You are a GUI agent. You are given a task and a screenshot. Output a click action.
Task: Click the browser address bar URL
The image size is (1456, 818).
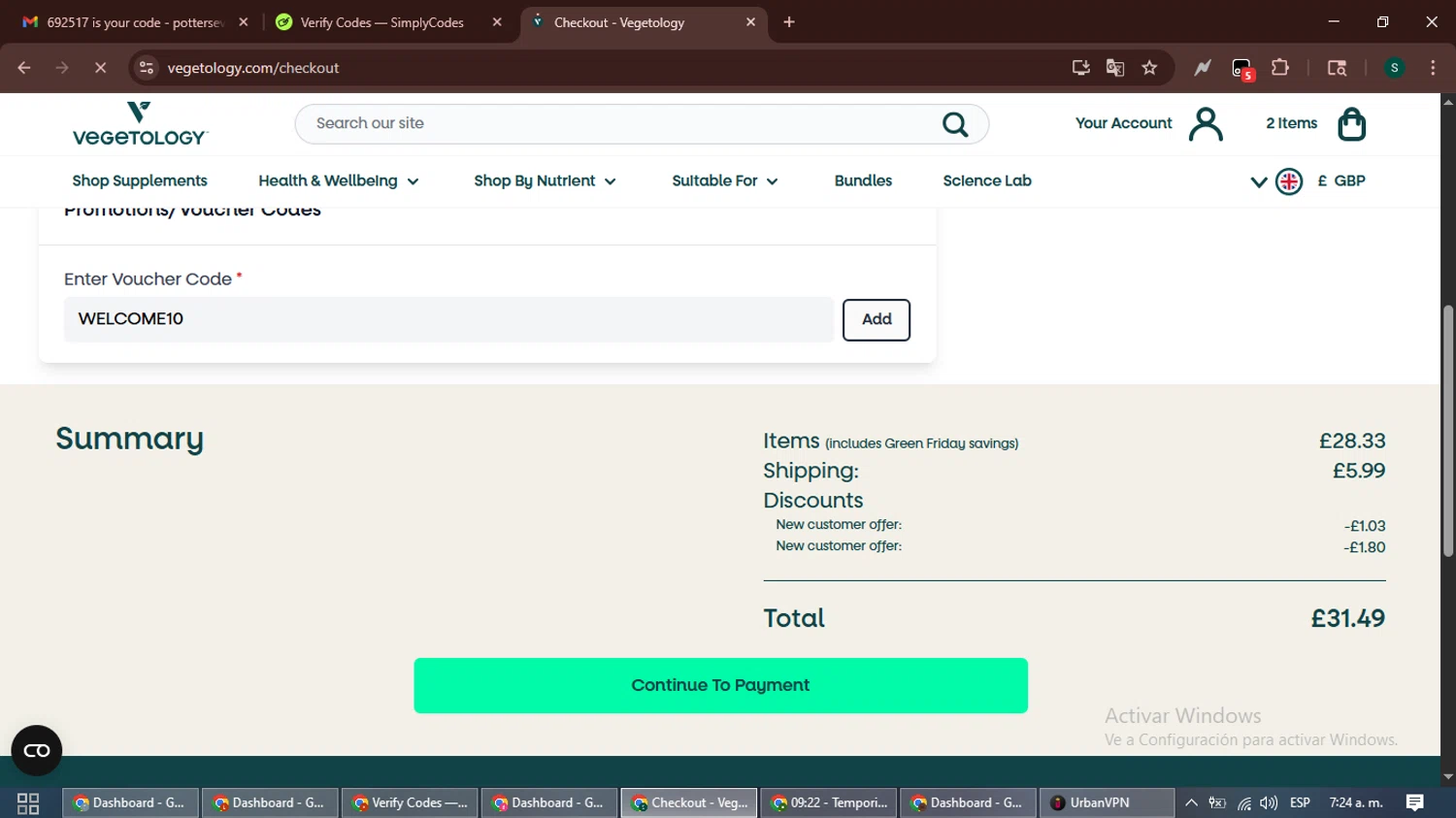click(252, 68)
